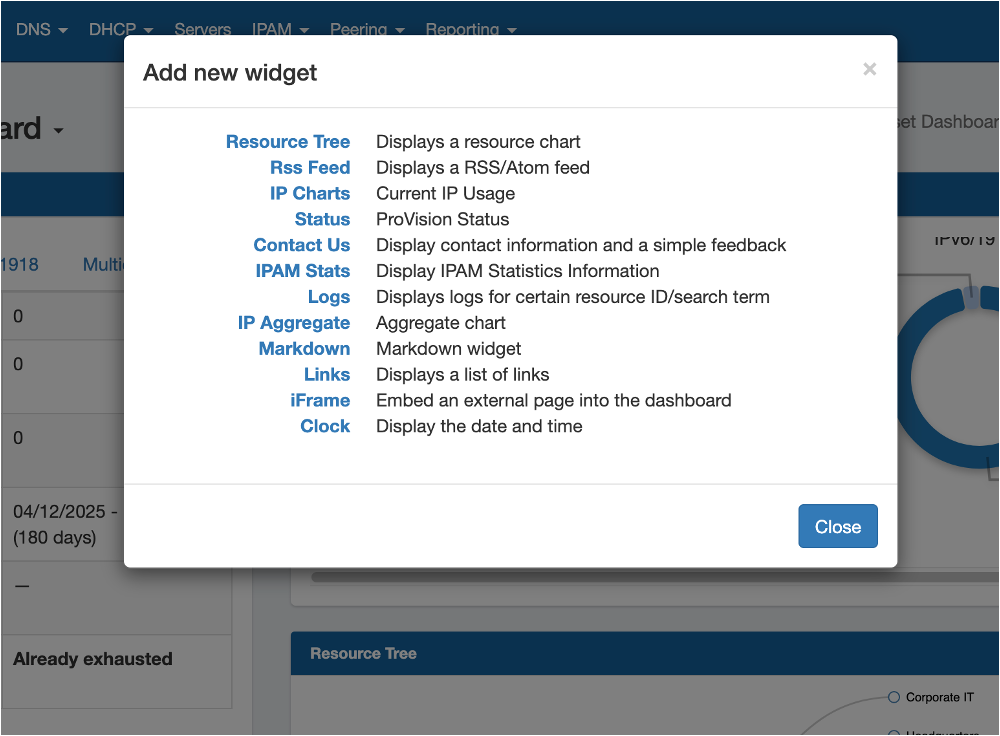The width and height of the screenshot is (1000, 736).
Task: Click the Close button in dialog
Action: tap(837, 527)
